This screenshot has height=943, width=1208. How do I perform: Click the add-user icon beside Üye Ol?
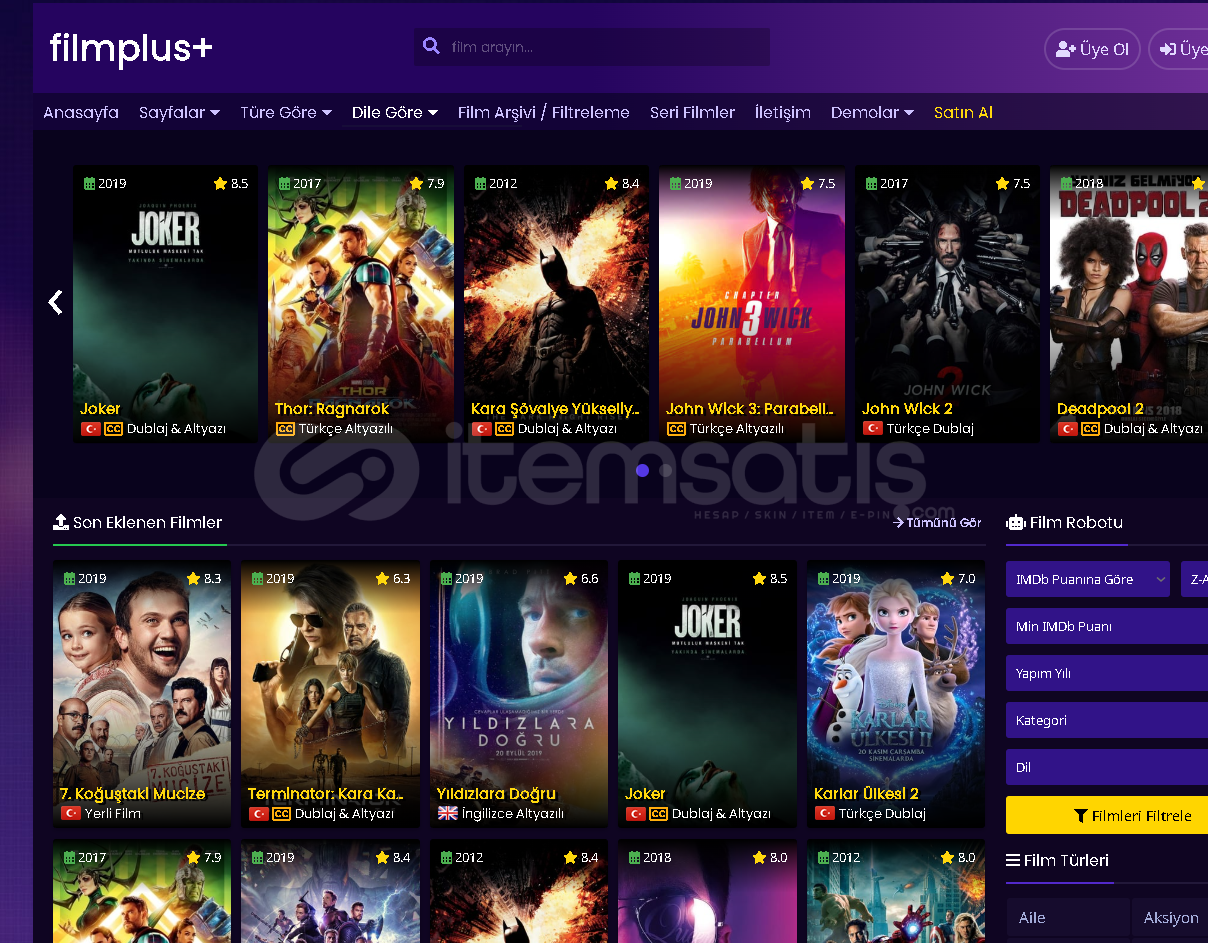[1066, 49]
